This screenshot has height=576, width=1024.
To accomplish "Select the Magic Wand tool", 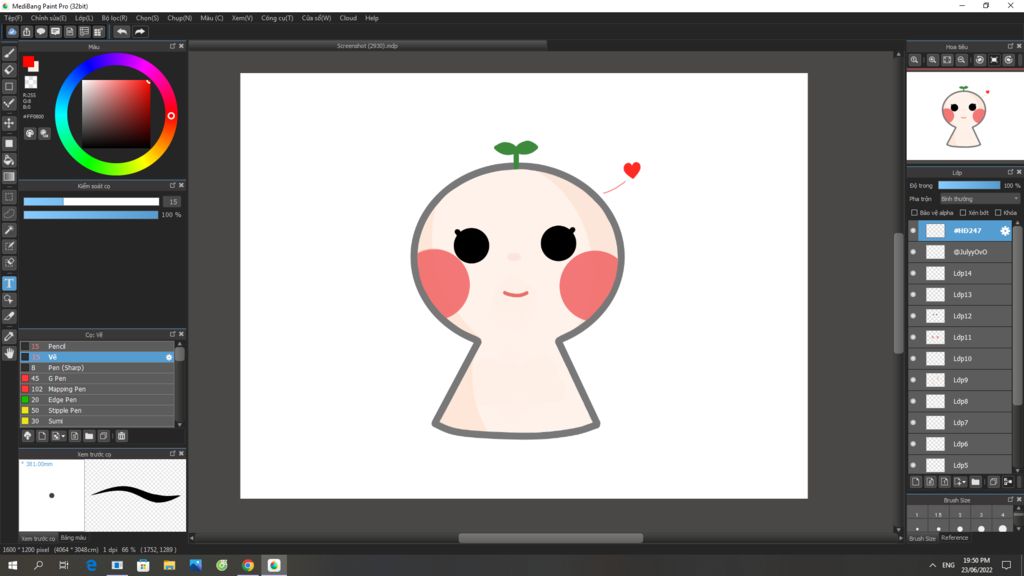I will pos(9,230).
